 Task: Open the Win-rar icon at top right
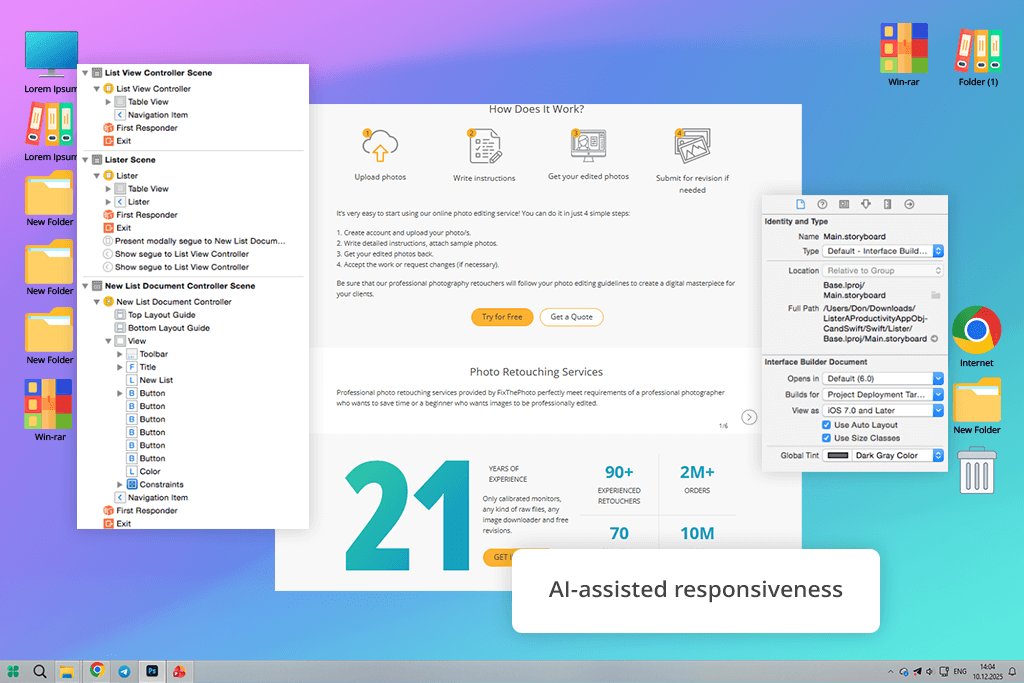(904, 48)
